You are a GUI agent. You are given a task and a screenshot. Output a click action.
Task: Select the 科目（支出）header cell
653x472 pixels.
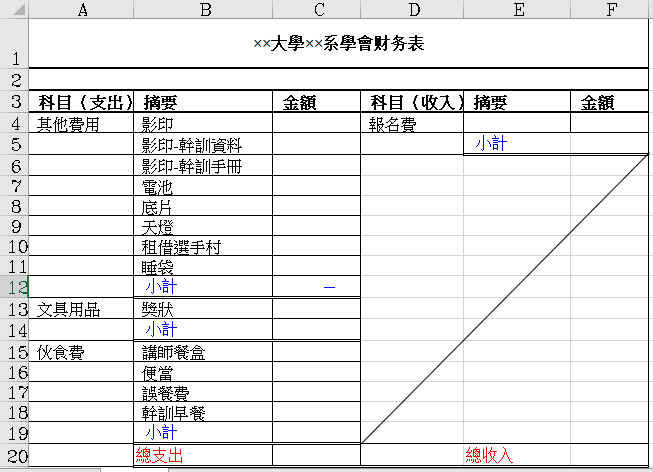tap(82, 102)
